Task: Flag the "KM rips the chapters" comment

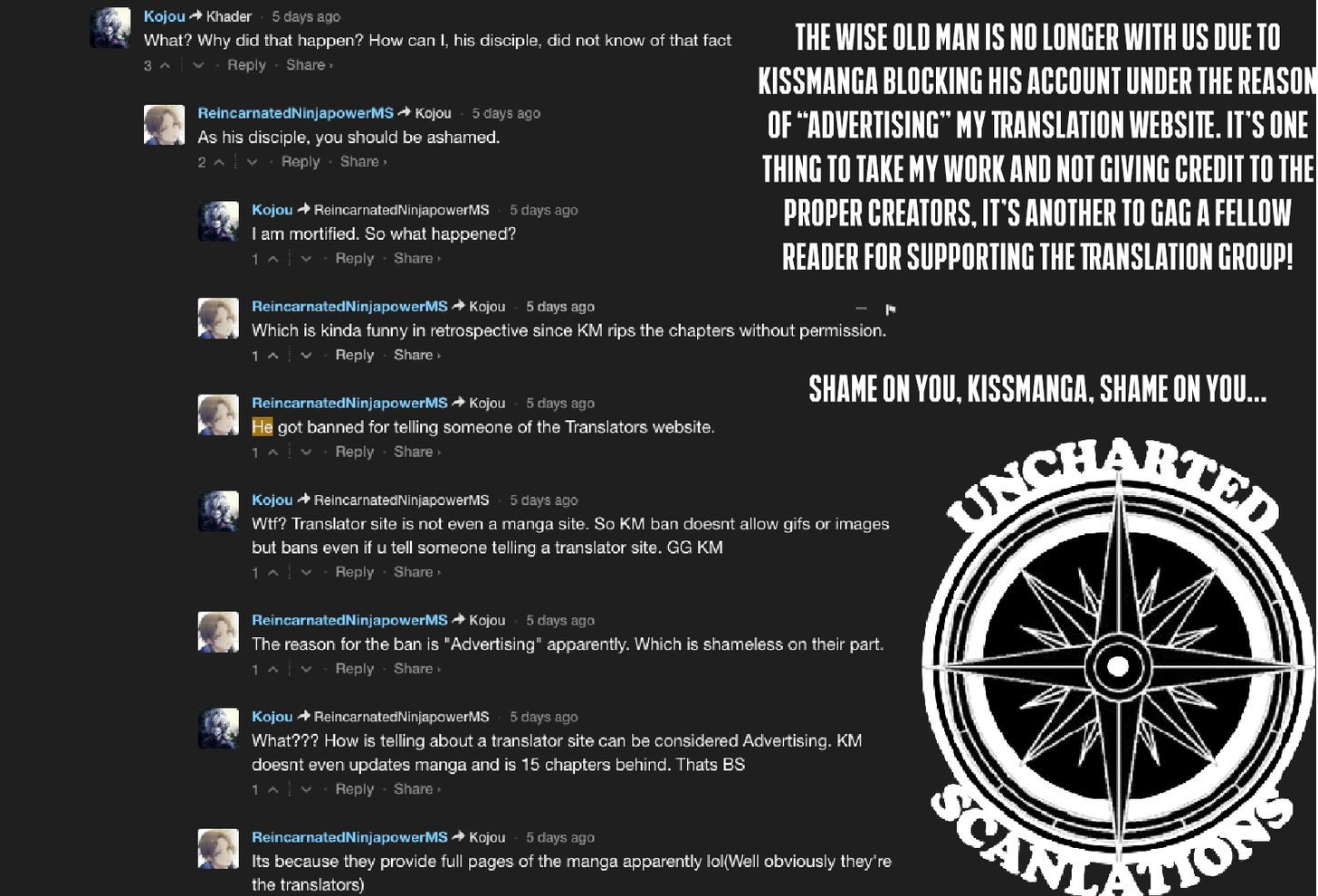Action: pos(891,310)
